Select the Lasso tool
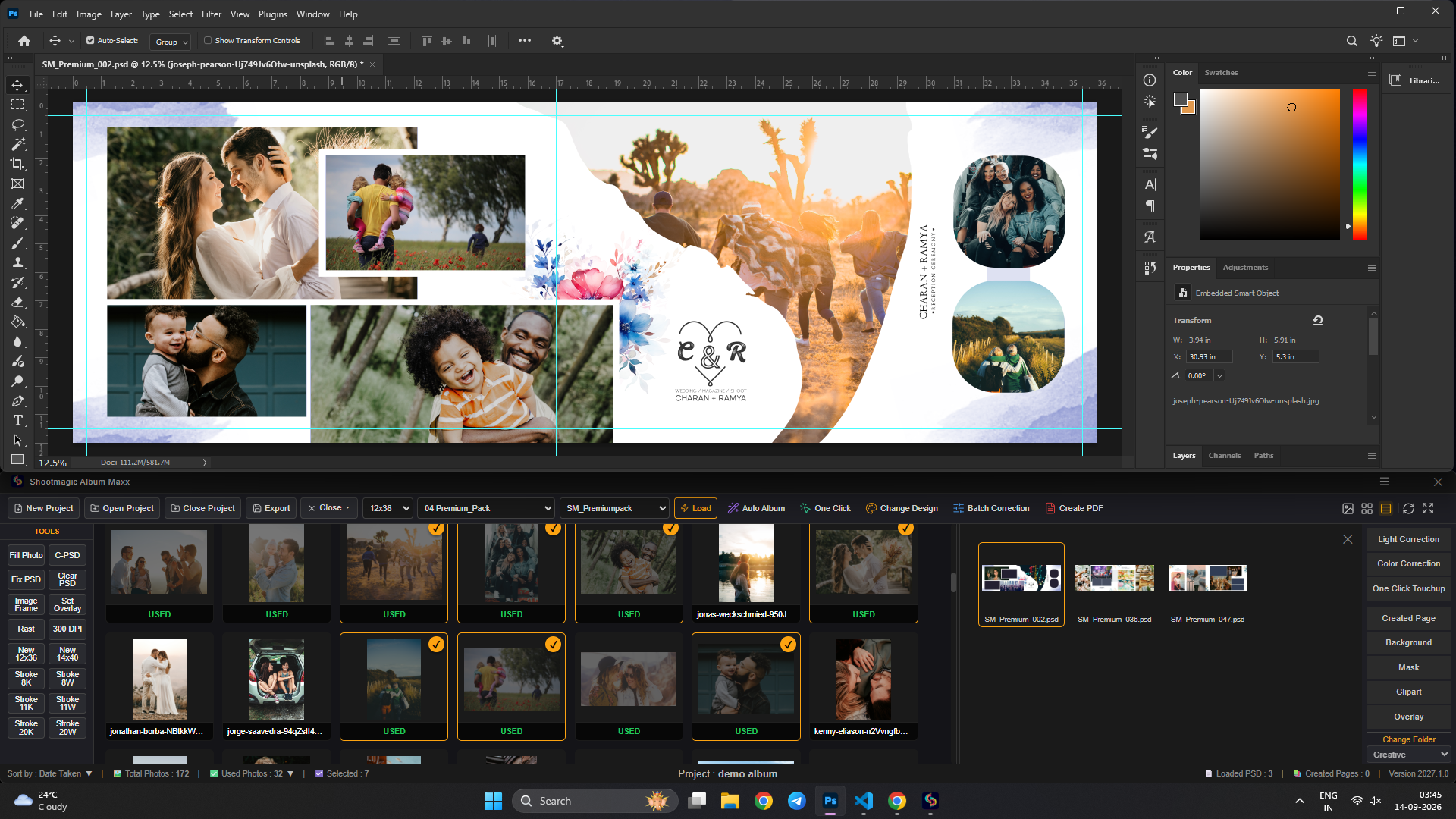The width and height of the screenshot is (1456, 819). coord(17,124)
